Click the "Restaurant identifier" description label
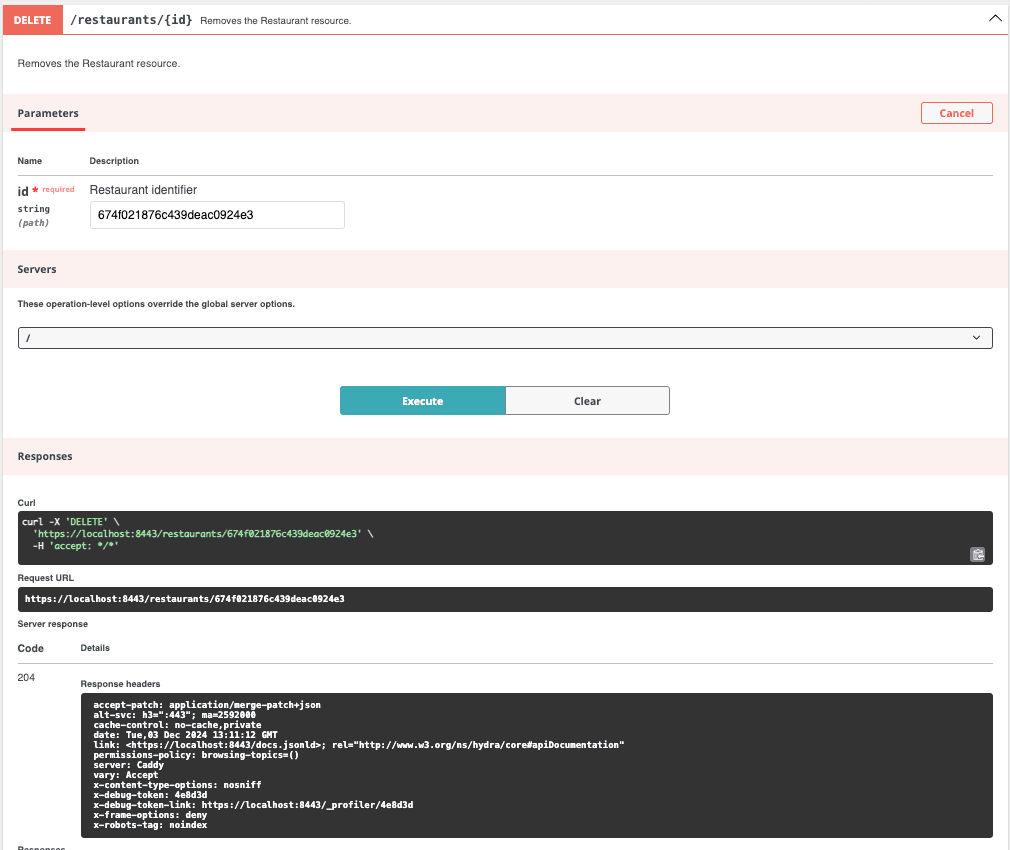 (x=143, y=190)
